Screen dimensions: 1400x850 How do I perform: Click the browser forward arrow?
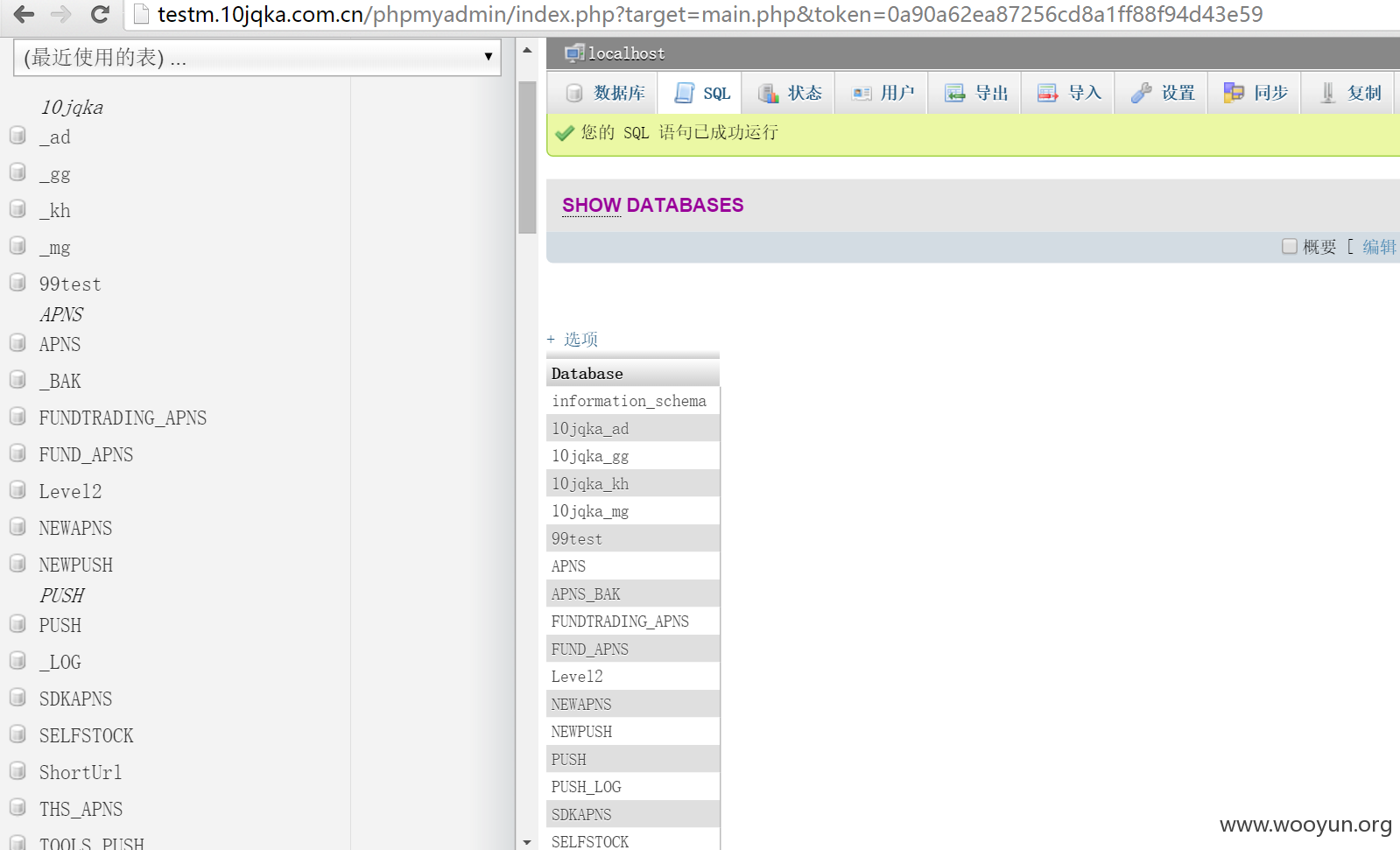[61, 14]
